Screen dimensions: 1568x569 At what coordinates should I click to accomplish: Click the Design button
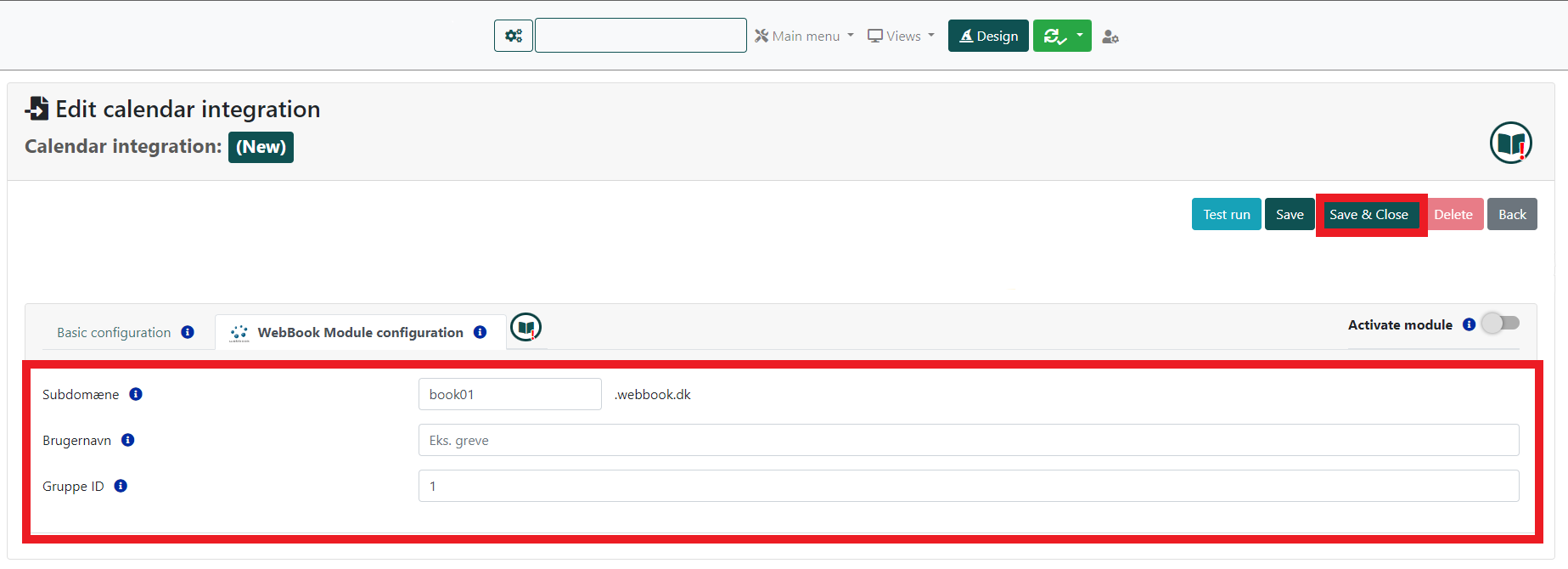pyautogui.click(x=988, y=36)
